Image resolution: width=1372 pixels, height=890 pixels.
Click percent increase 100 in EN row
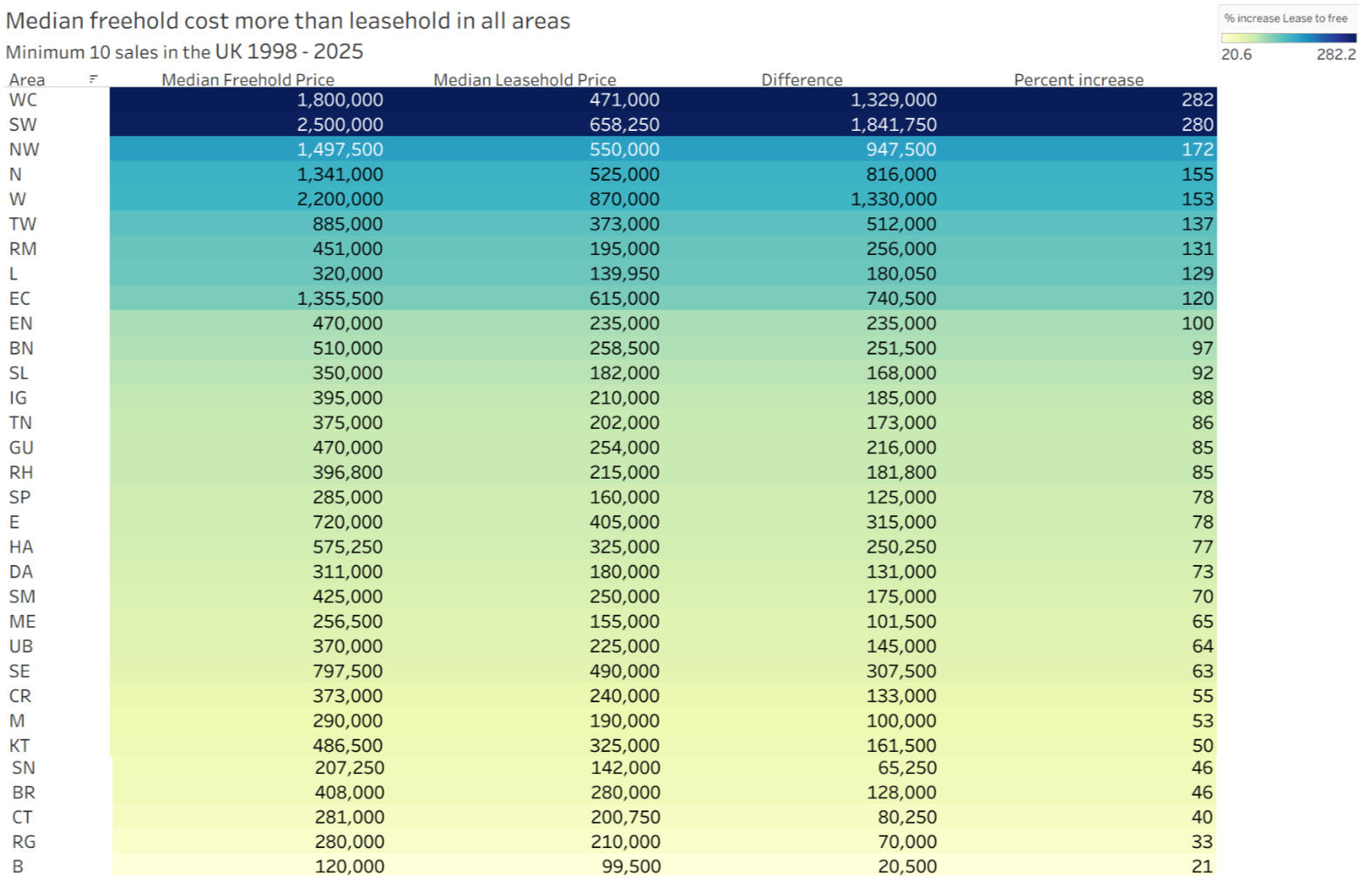coord(1198,323)
